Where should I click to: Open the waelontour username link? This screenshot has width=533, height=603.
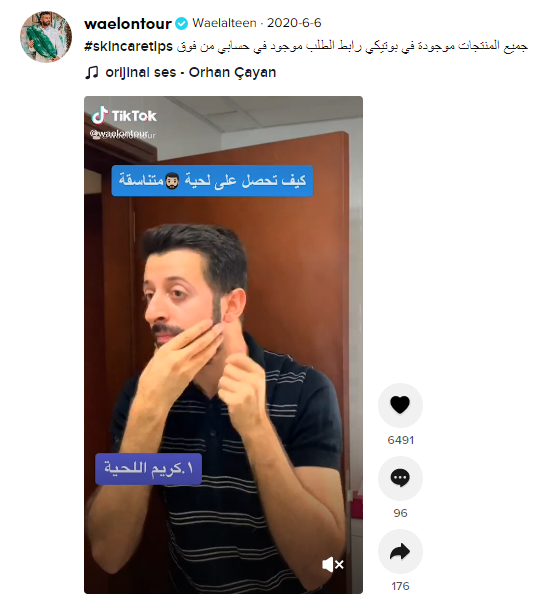pos(128,24)
